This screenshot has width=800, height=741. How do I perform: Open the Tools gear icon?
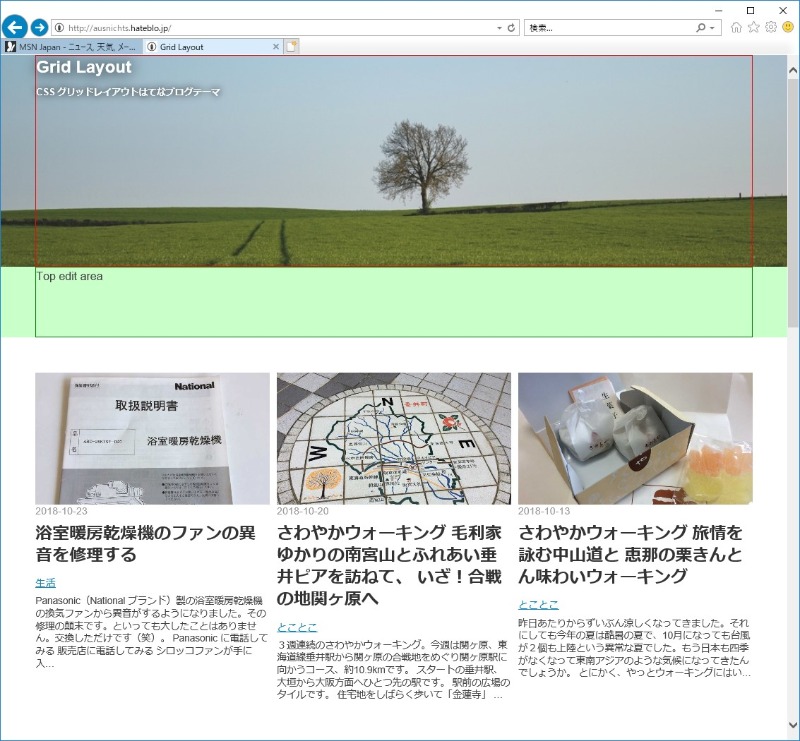(x=771, y=28)
